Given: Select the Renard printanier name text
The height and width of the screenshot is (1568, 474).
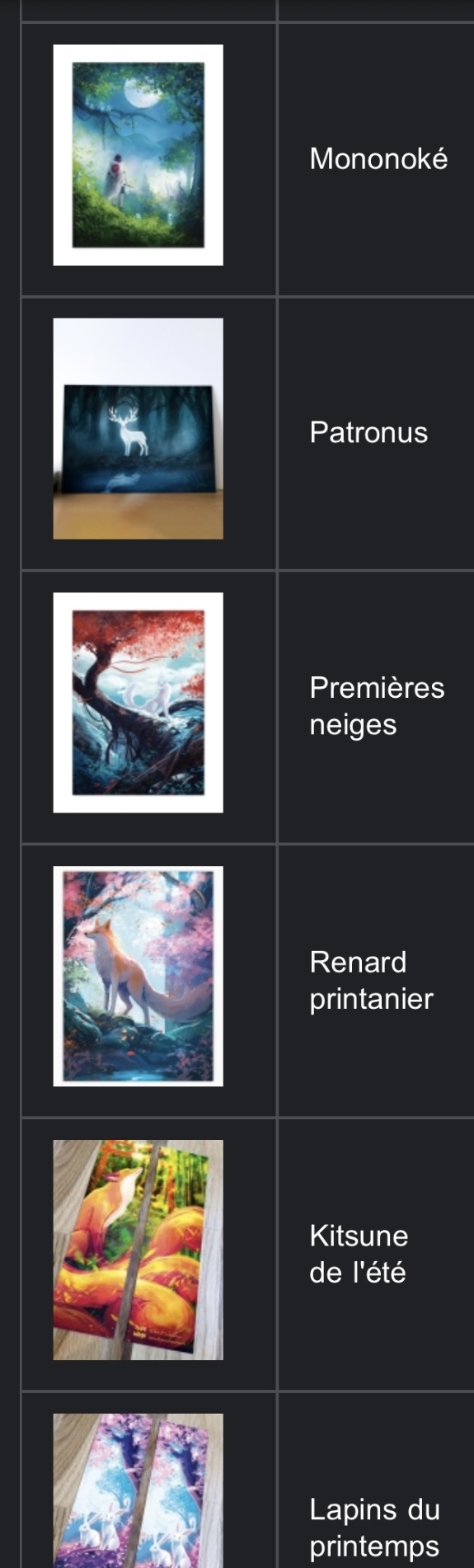Looking at the screenshot, I should (x=371, y=980).
